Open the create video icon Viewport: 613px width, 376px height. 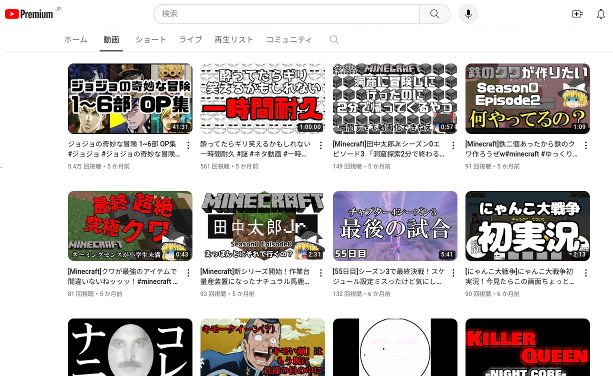pos(577,14)
